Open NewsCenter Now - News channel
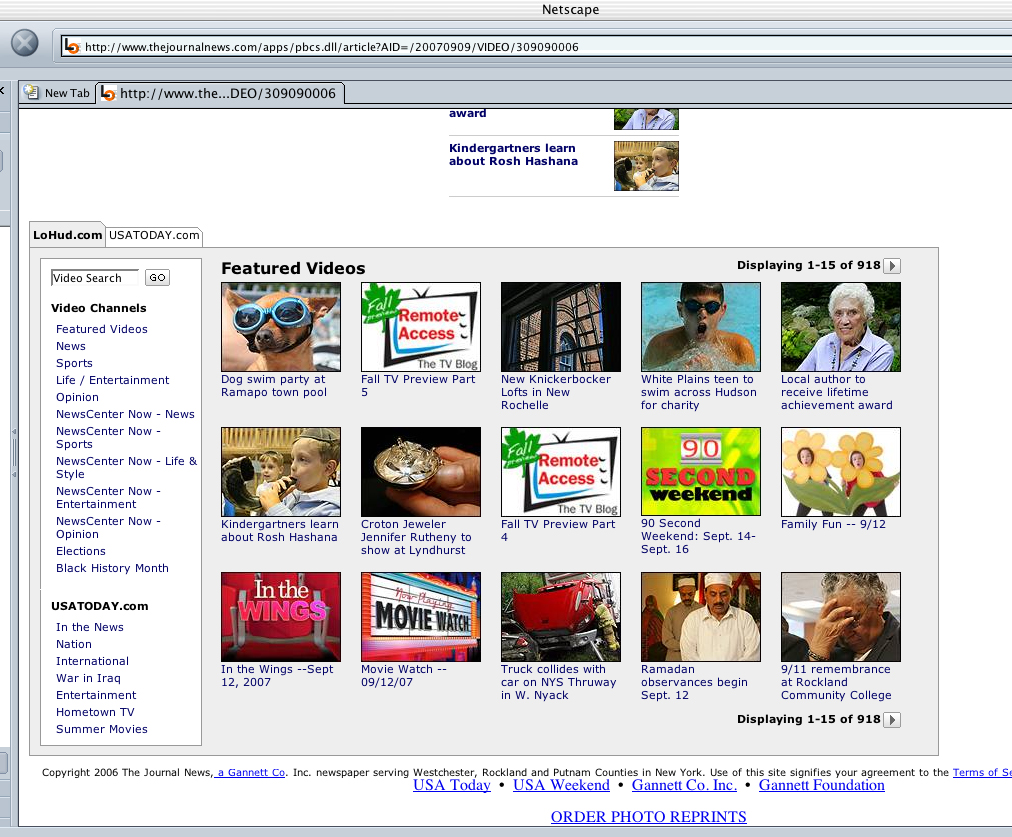The width and height of the screenshot is (1012, 837). 125,414
